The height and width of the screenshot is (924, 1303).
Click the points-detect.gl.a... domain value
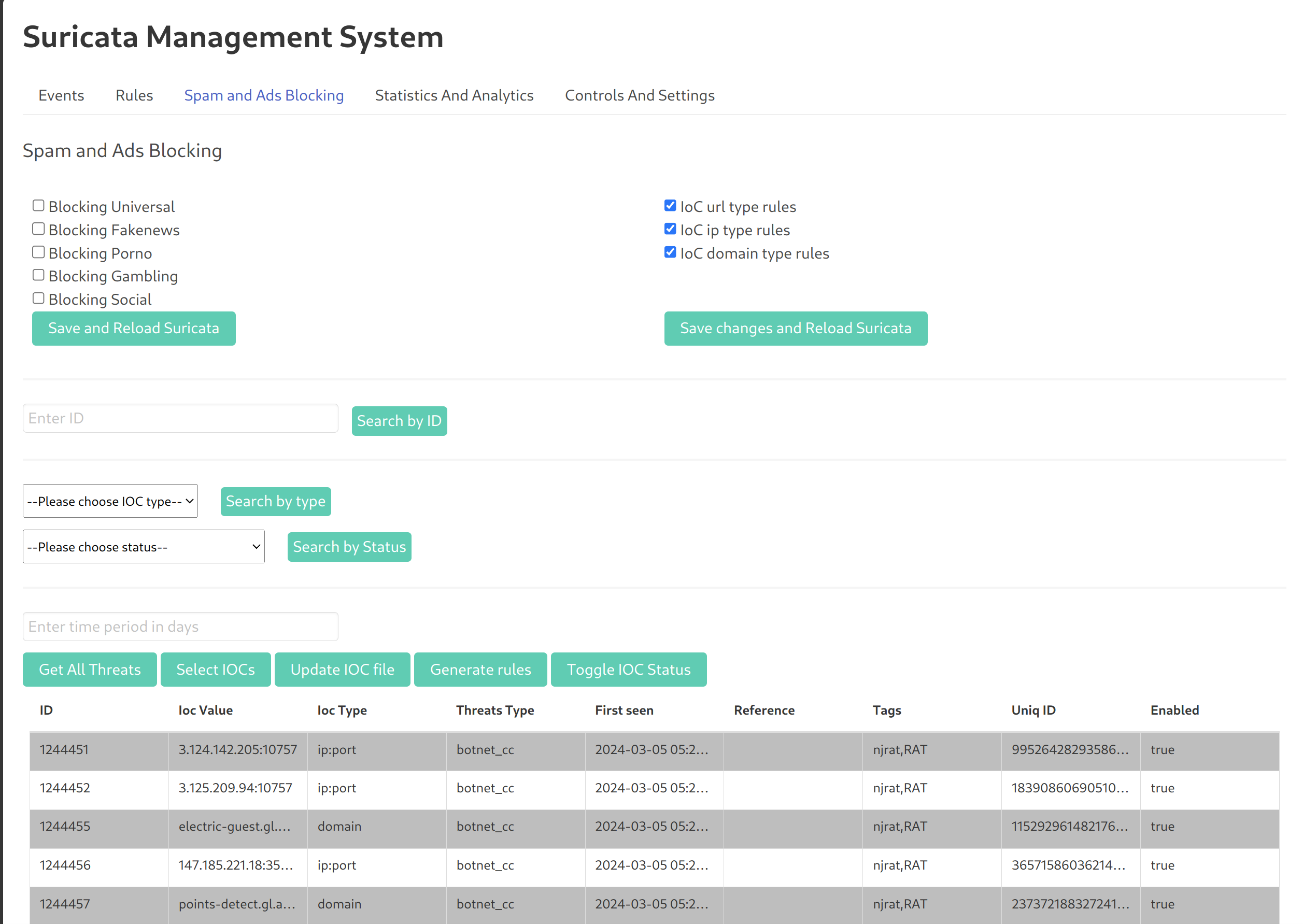coord(237,903)
